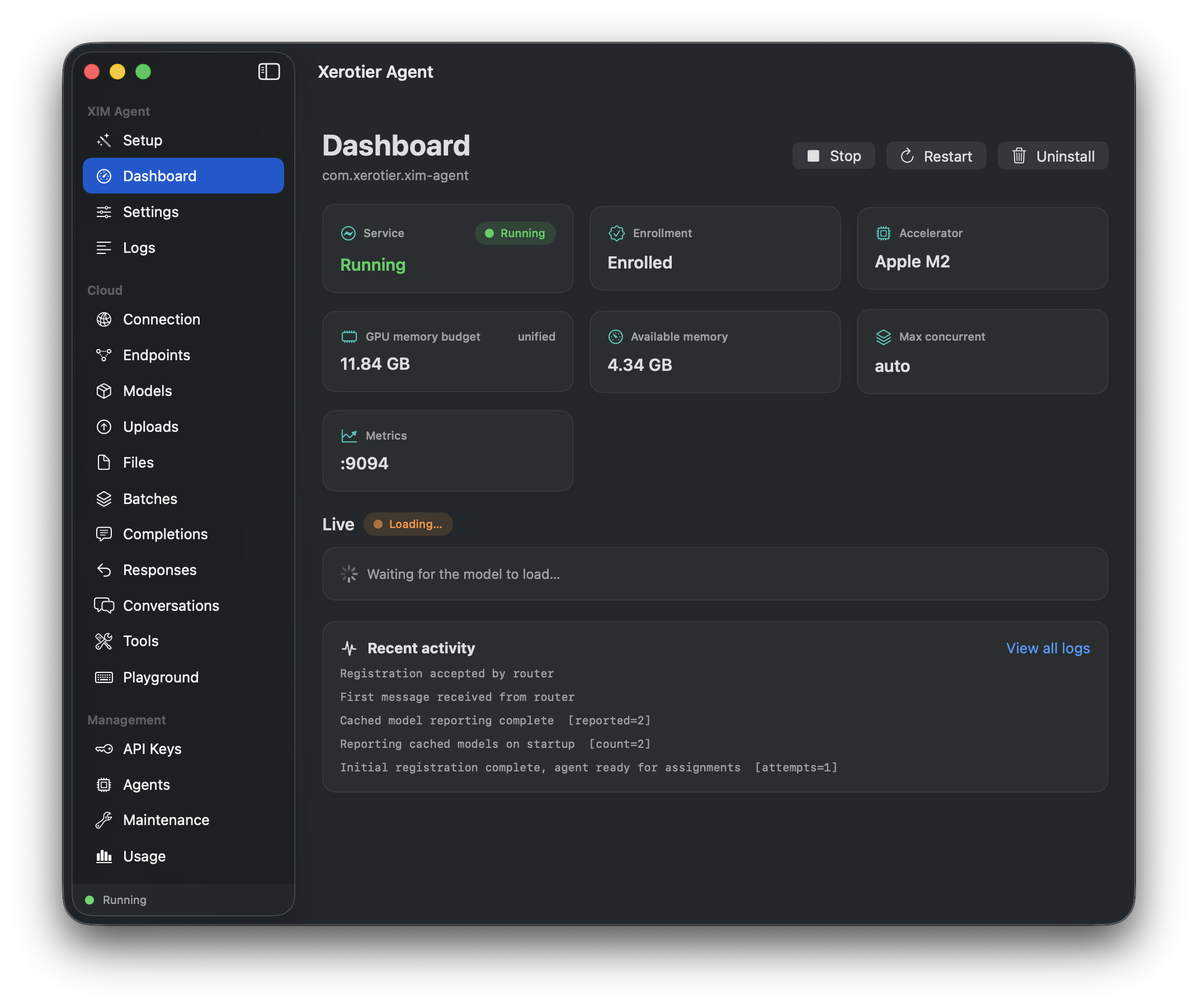Viewport: 1198px width, 1008px height.
Task: Click the Responses reply arrow icon
Action: [103, 569]
